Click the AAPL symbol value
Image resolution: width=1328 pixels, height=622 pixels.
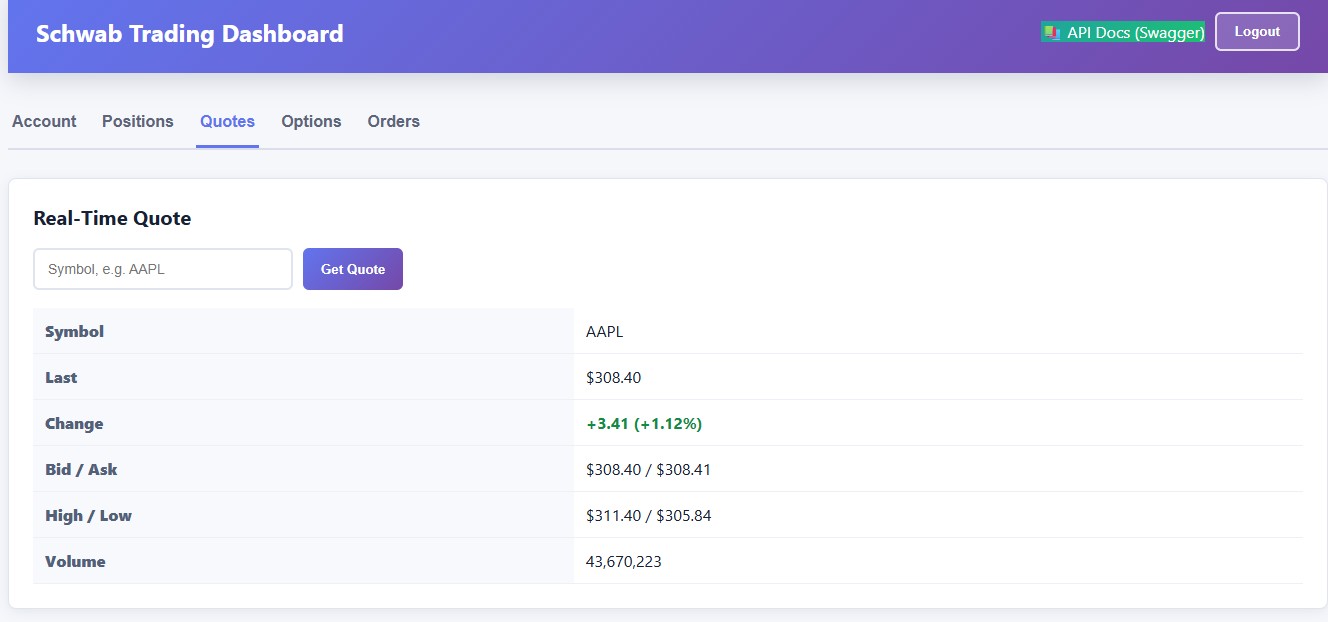(x=605, y=331)
